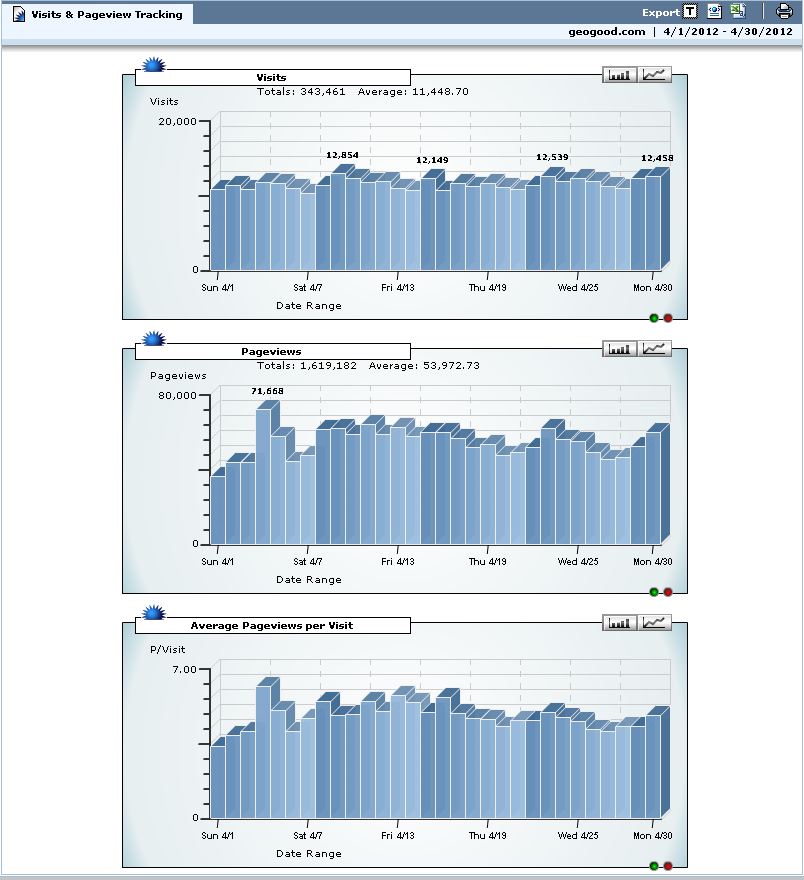Switch Visits chart to line view
This screenshot has width=804, height=880.
coord(656,75)
